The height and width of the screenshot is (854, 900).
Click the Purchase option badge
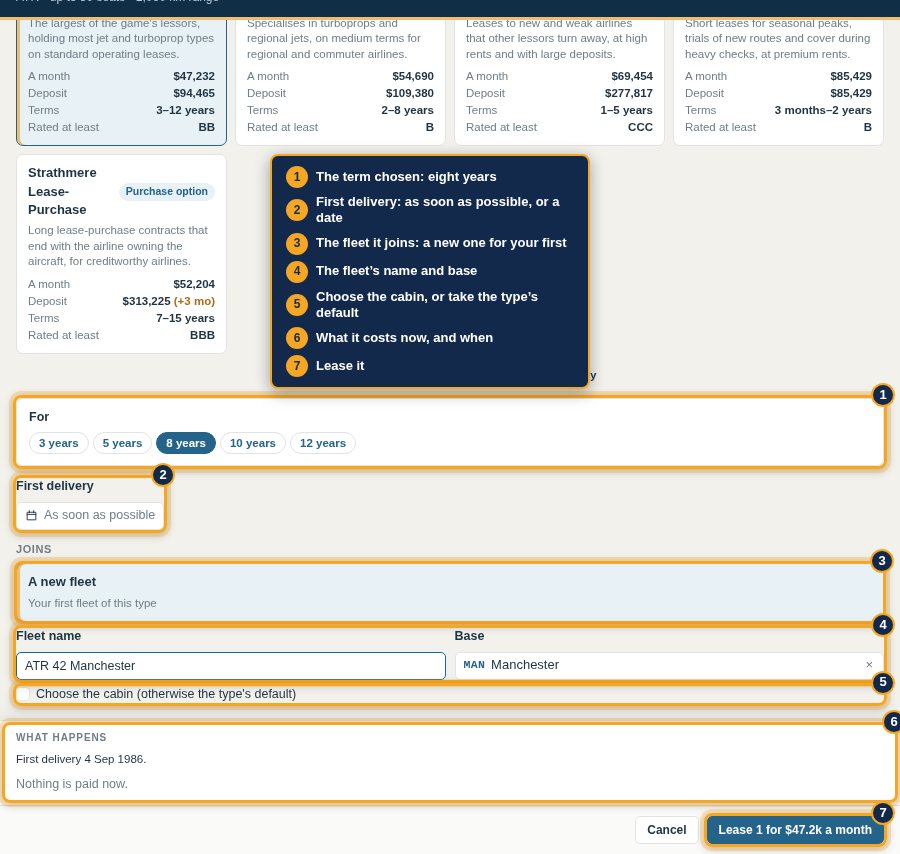(166, 192)
